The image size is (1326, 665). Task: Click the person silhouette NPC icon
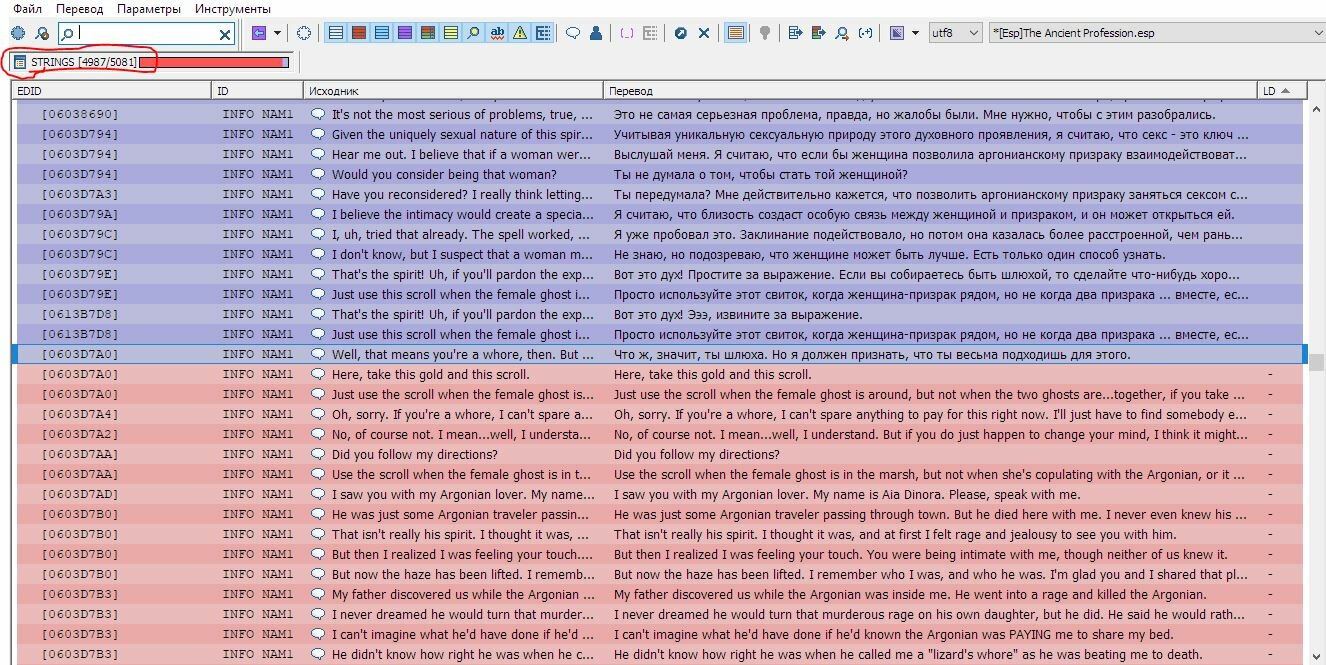pos(596,33)
